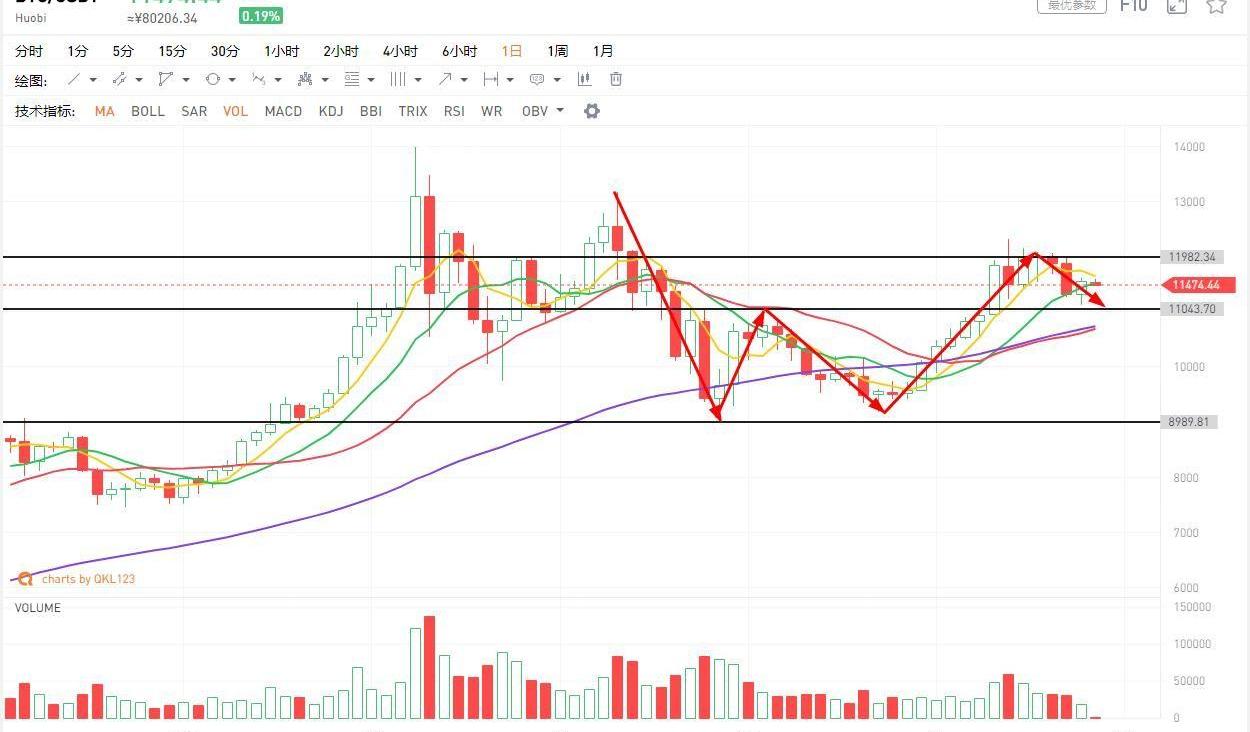The width and height of the screenshot is (1250, 732).
Task: Click the Huobi exchange label
Action: 31,18
